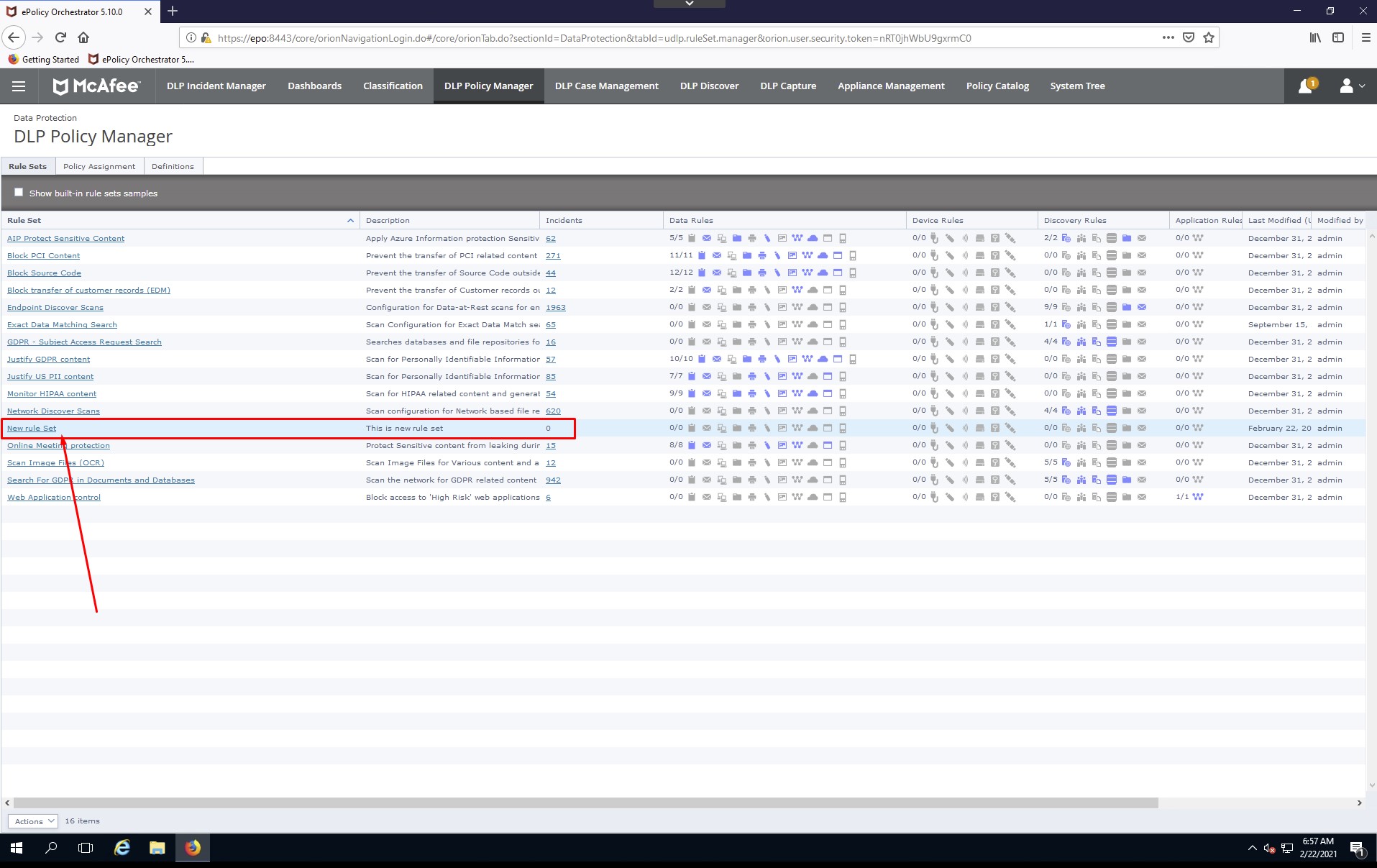Reload the current browser page
This screenshot has height=868, width=1377.
click(x=60, y=37)
